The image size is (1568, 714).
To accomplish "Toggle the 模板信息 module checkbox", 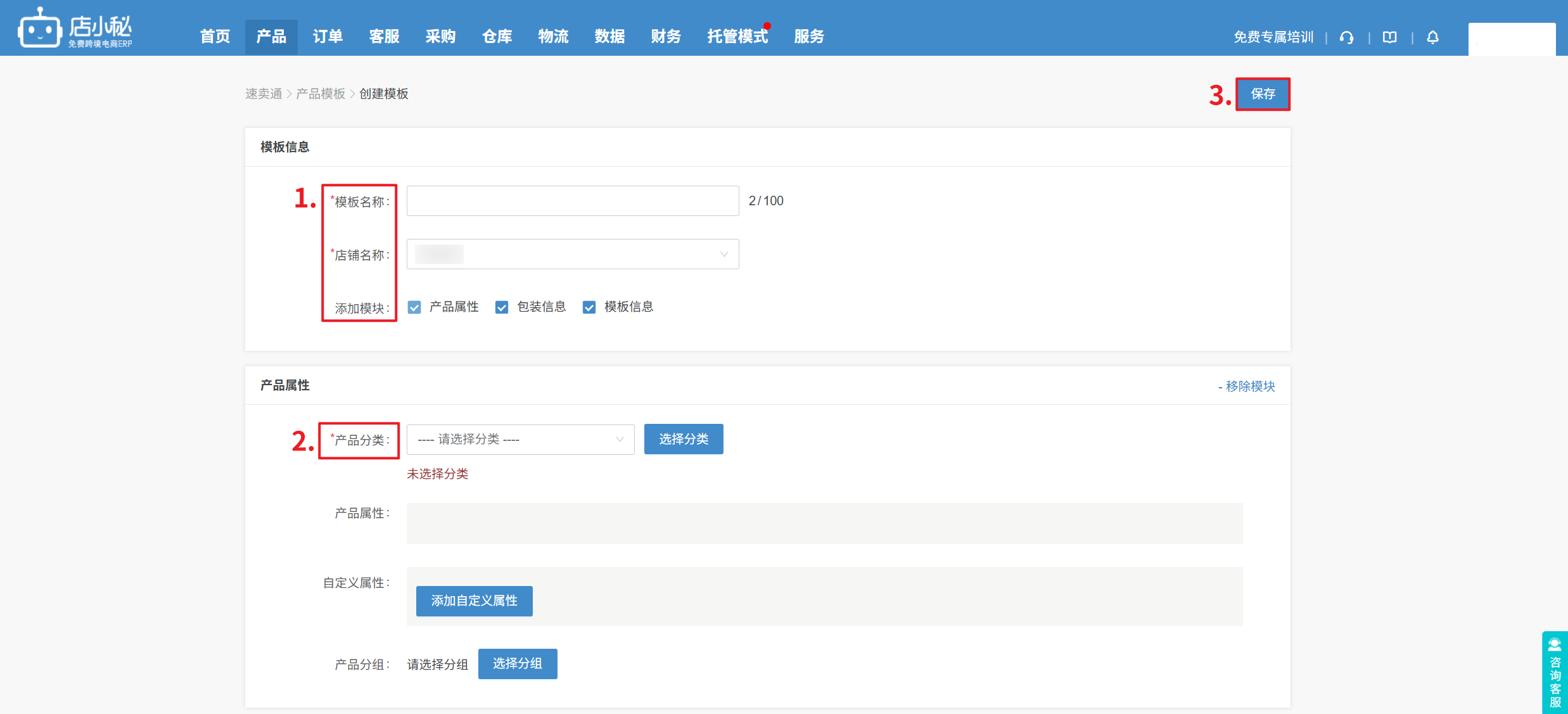I will tap(589, 307).
